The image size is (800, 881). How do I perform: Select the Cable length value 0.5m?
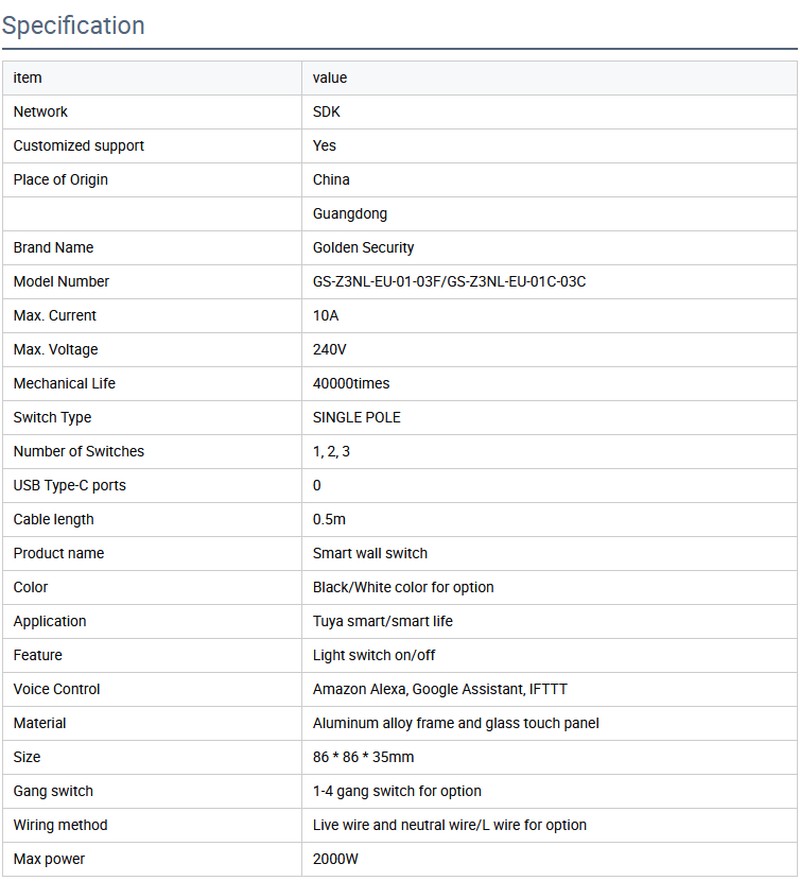[x=330, y=520]
